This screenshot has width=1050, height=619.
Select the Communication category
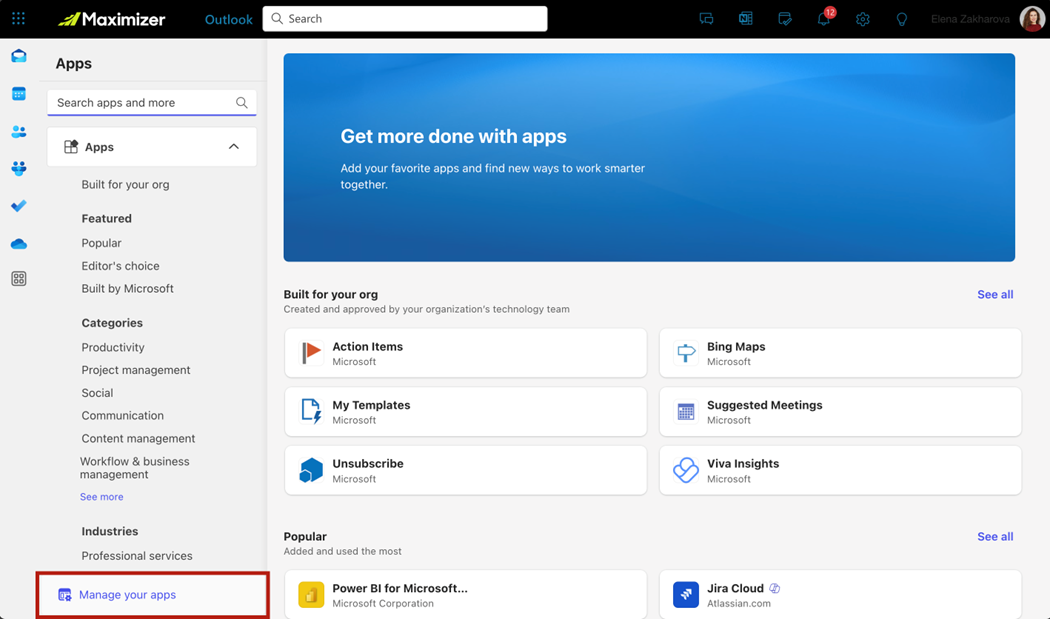coord(123,415)
